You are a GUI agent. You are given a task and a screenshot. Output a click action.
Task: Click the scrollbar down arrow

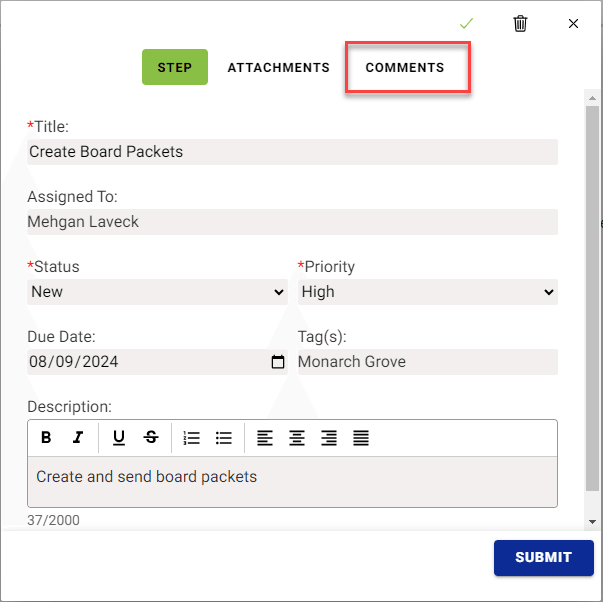click(x=592, y=522)
